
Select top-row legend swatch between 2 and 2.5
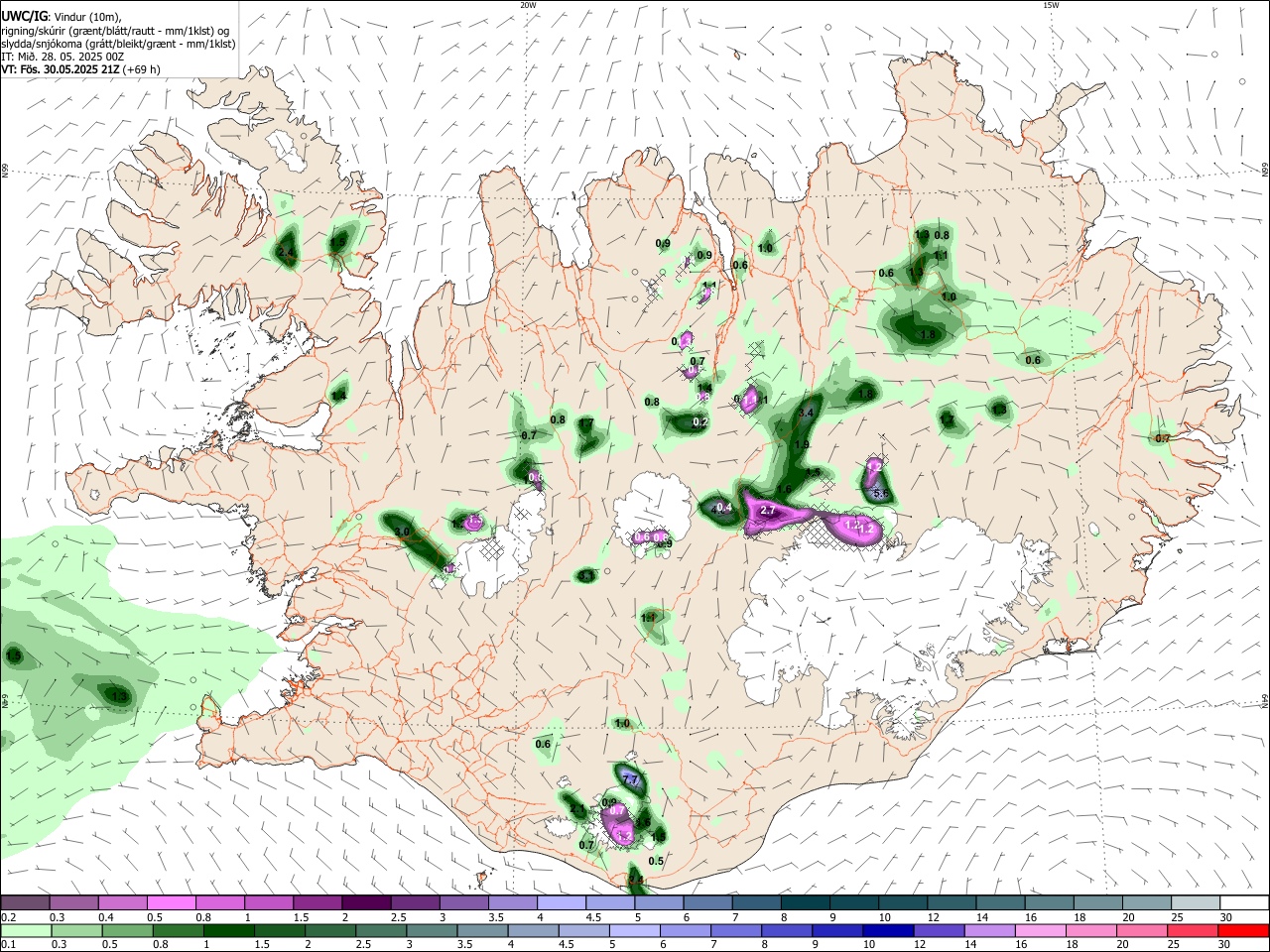(x=366, y=902)
